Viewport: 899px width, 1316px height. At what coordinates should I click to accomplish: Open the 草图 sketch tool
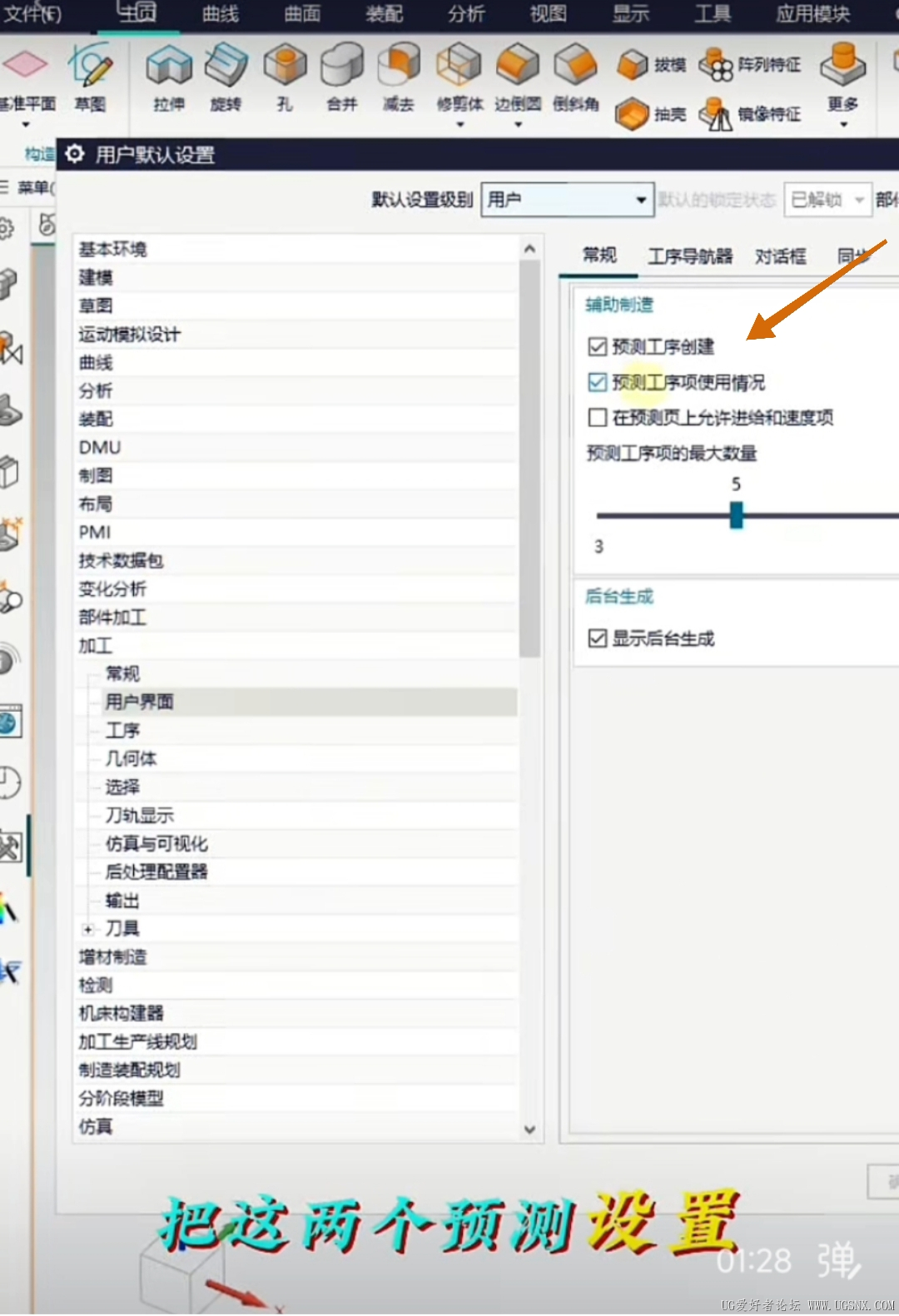(90, 77)
